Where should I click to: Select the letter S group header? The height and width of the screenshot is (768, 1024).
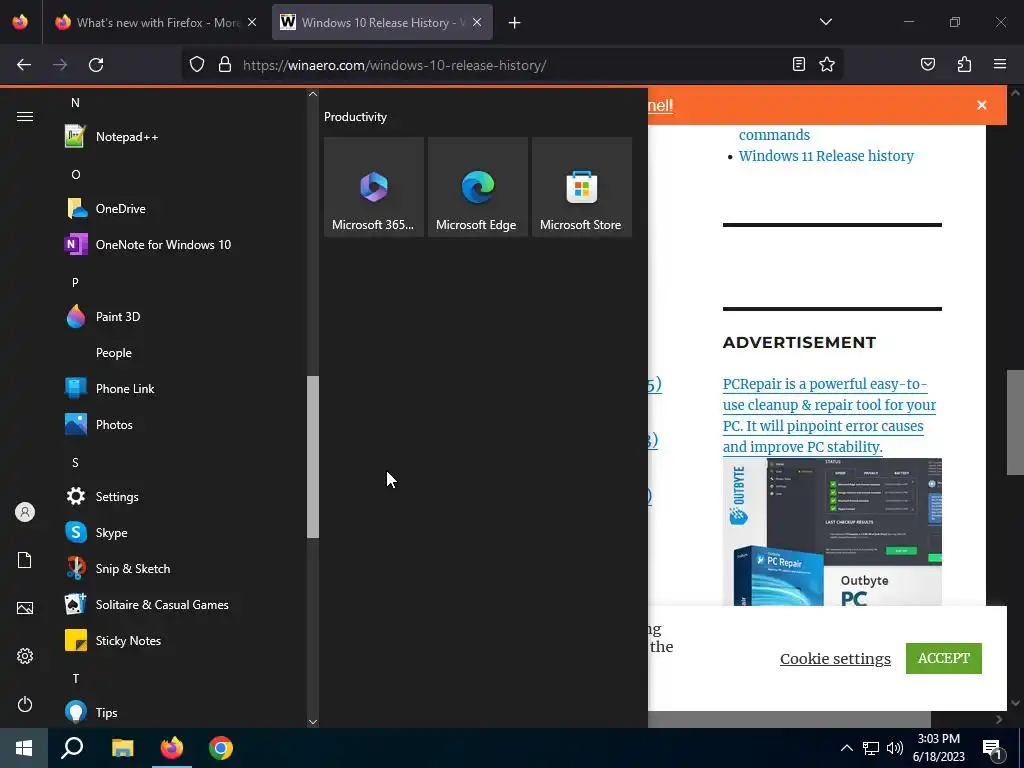coord(75,462)
